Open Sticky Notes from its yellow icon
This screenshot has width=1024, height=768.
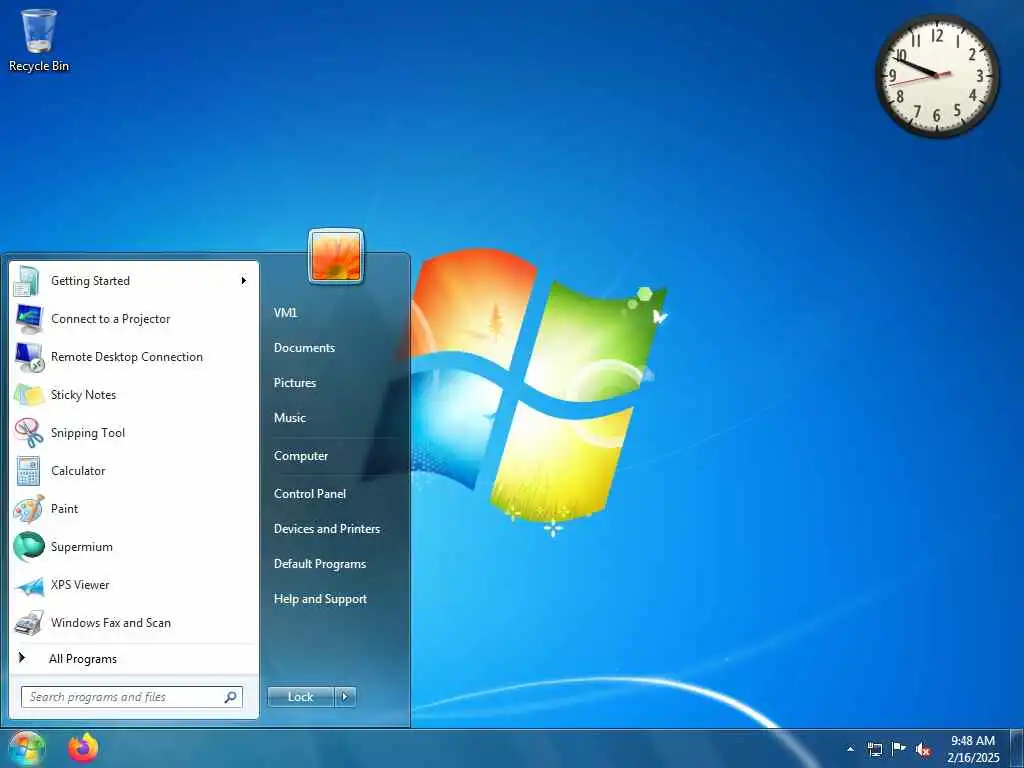(28, 394)
